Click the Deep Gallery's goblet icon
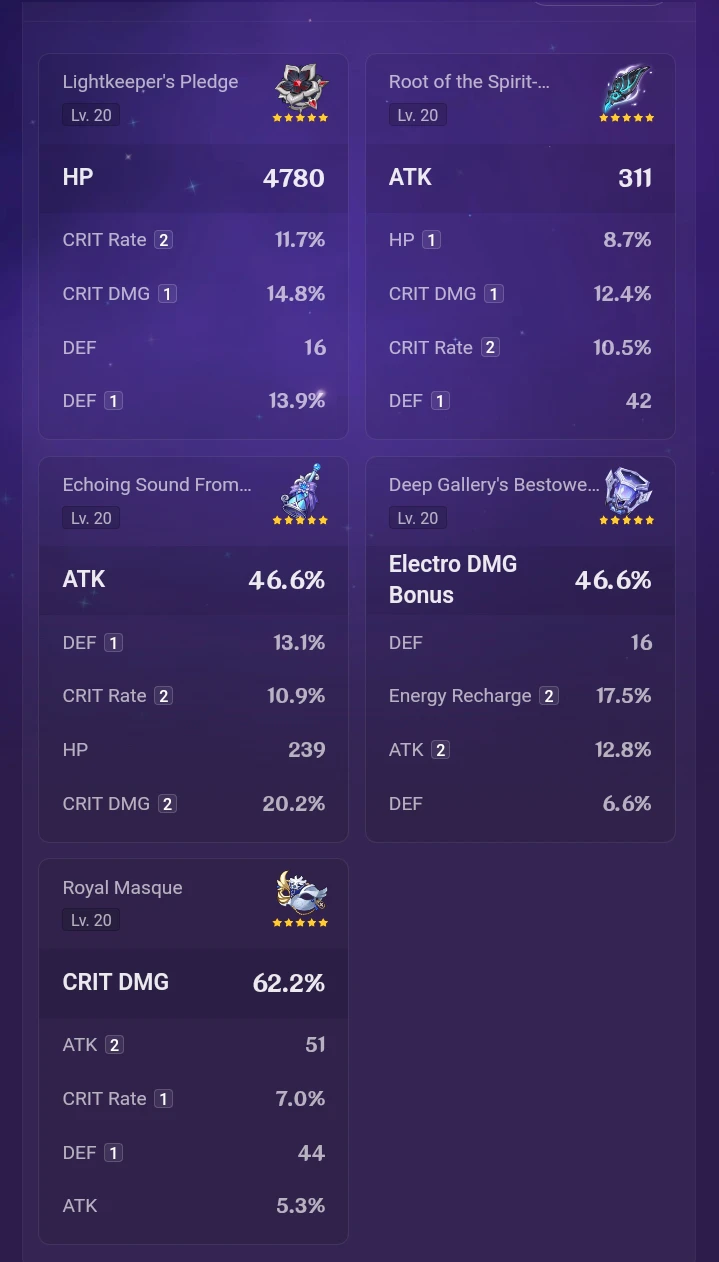This screenshot has width=719, height=1262. tap(627, 490)
